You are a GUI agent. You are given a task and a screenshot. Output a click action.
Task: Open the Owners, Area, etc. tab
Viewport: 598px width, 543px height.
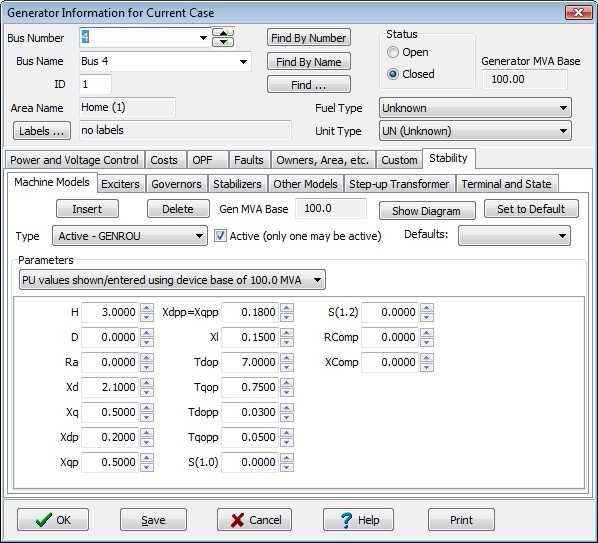tap(323, 160)
